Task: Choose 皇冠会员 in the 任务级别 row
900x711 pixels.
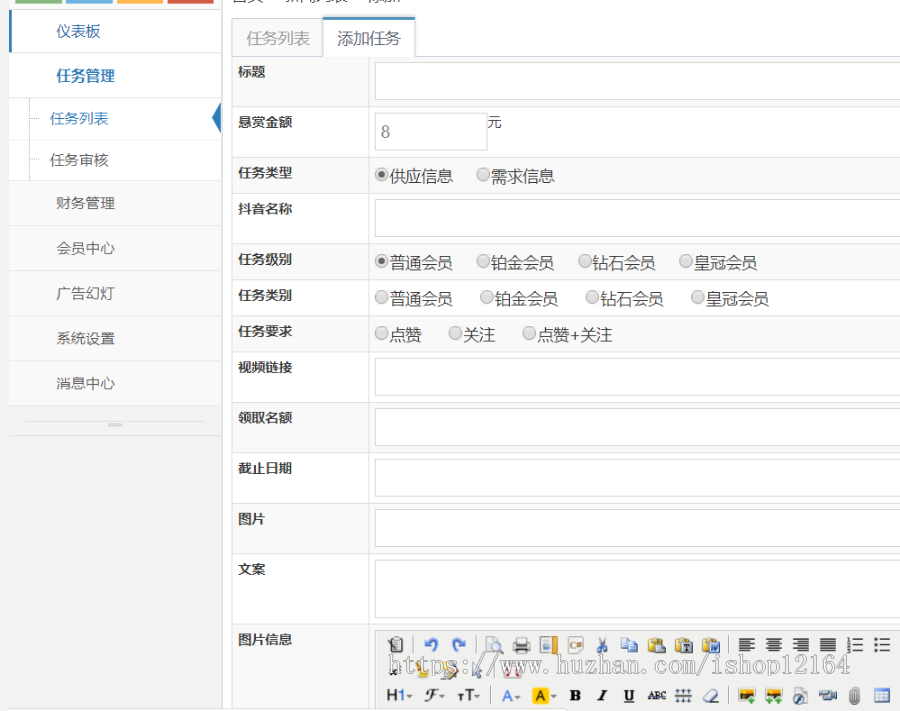Action: [x=686, y=261]
